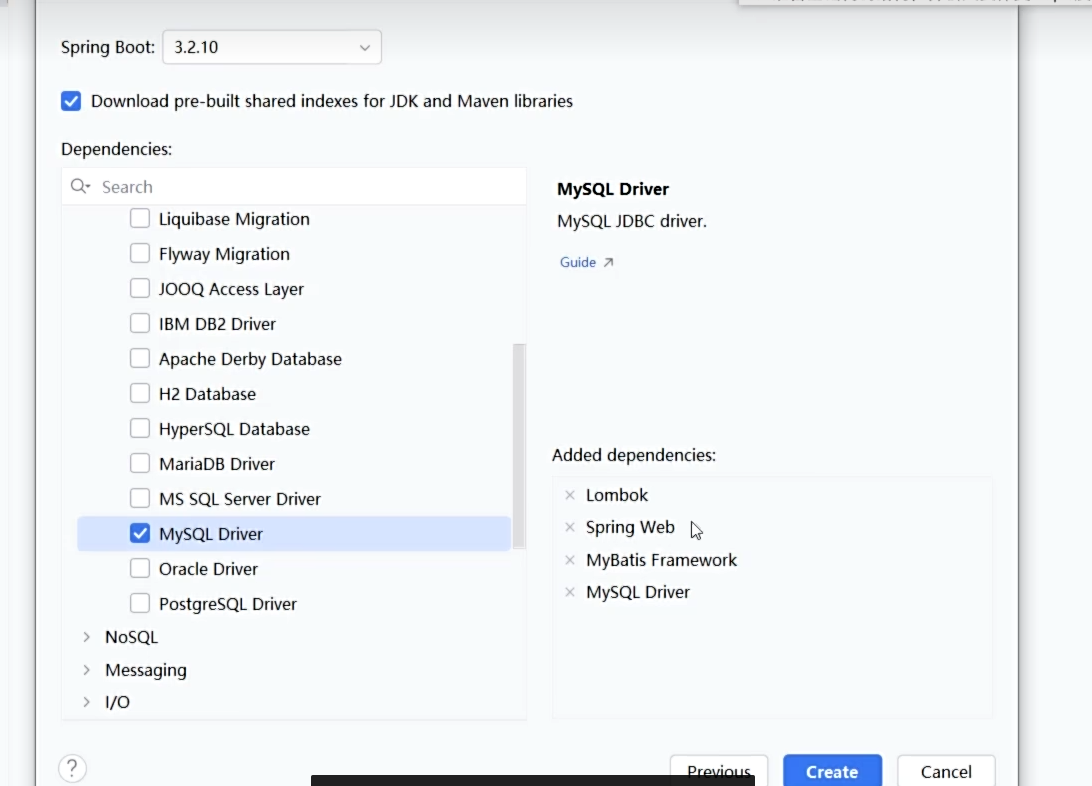The height and width of the screenshot is (786, 1092).
Task: Open the help question mark icon
Action: 72,769
